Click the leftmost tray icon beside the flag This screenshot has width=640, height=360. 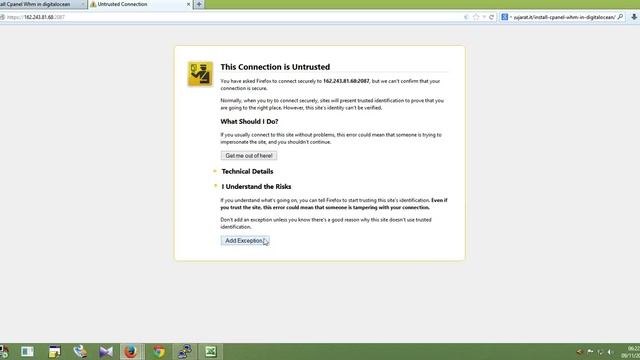[579, 351]
